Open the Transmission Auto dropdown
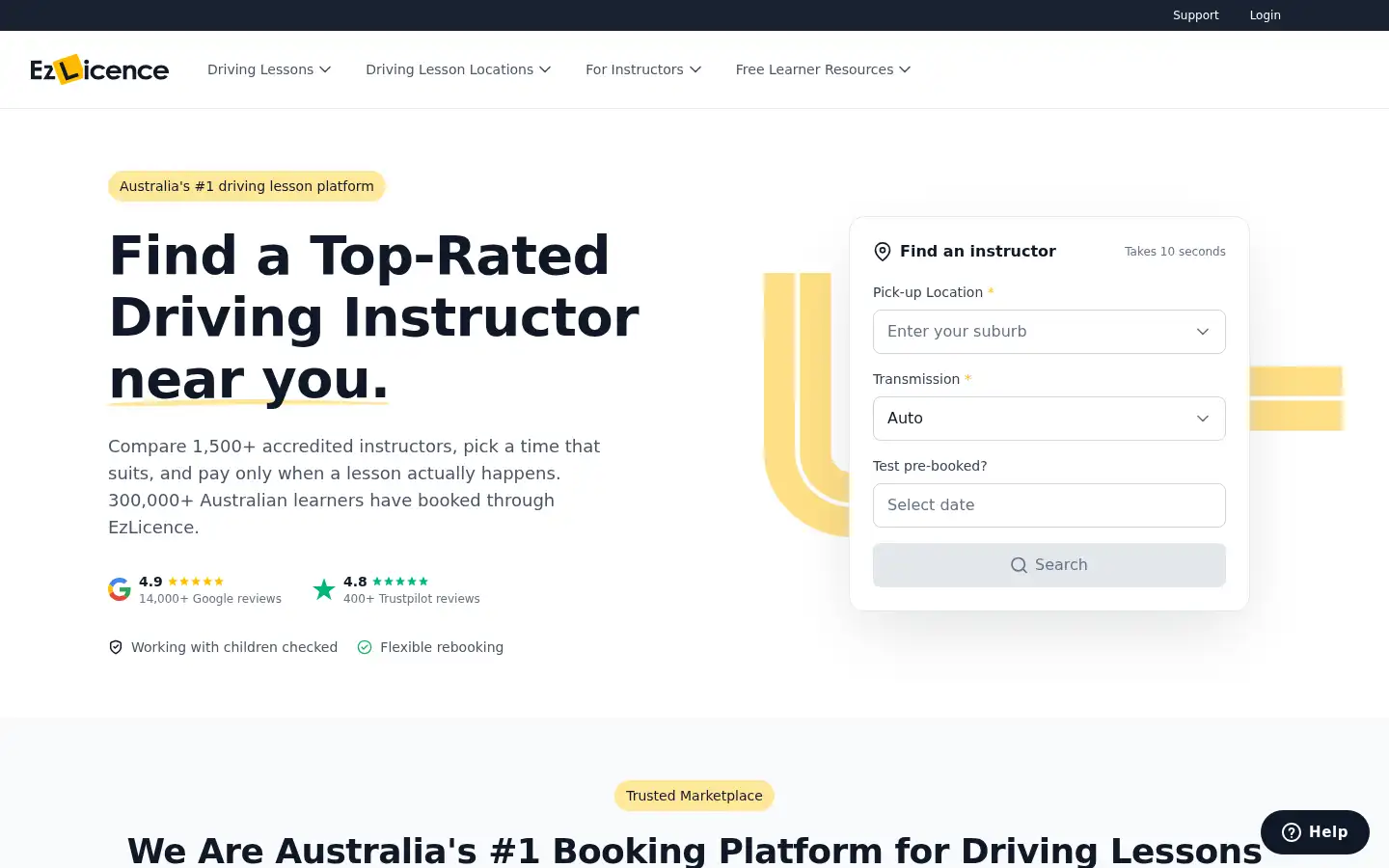This screenshot has width=1389, height=868. (x=1049, y=419)
